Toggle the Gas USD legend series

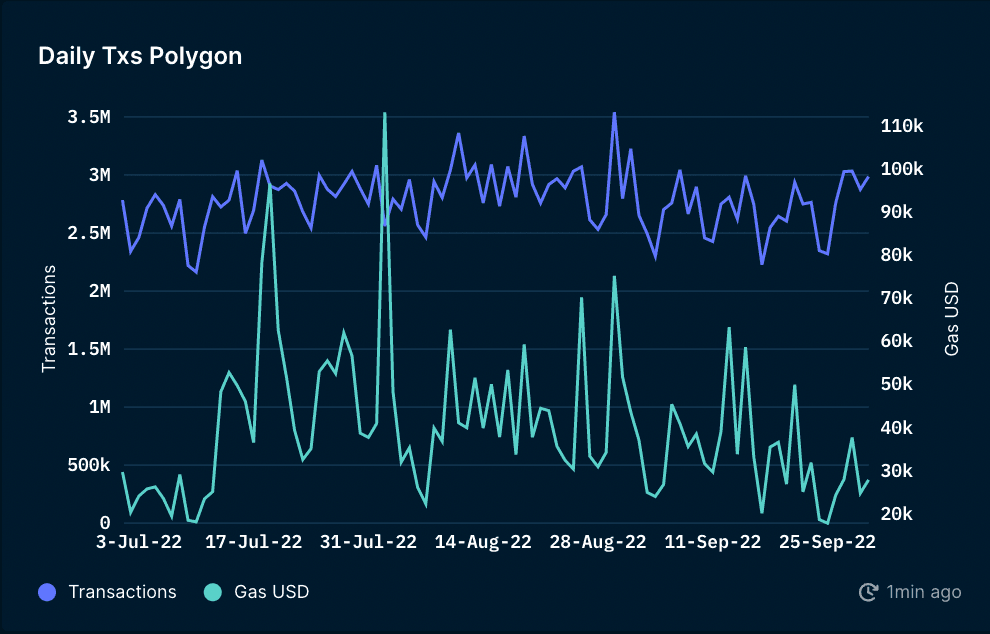pyautogui.click(x=256, y=592)
